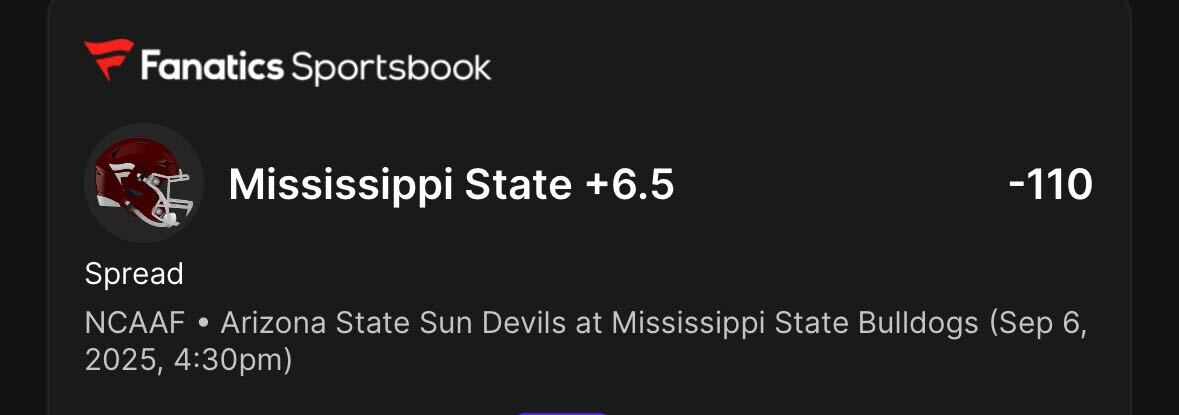Click the circular background behind the helmet
1179x415 pixels.
144,183
